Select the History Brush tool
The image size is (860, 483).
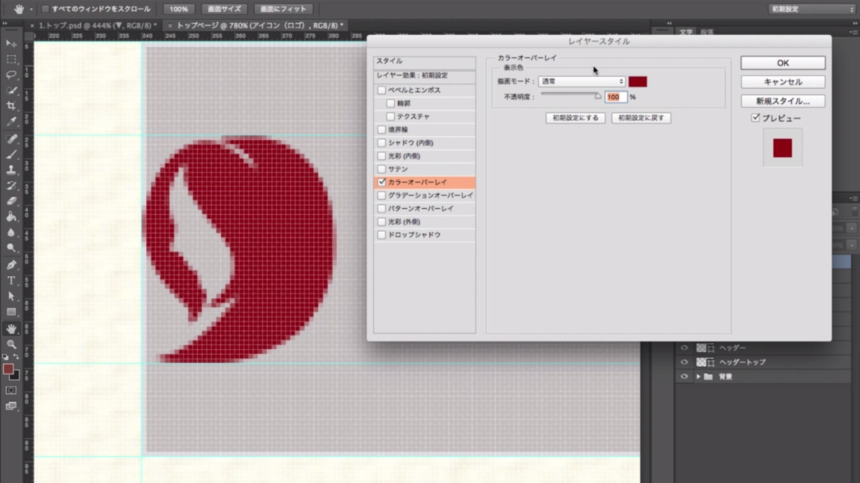coord(11,185)
